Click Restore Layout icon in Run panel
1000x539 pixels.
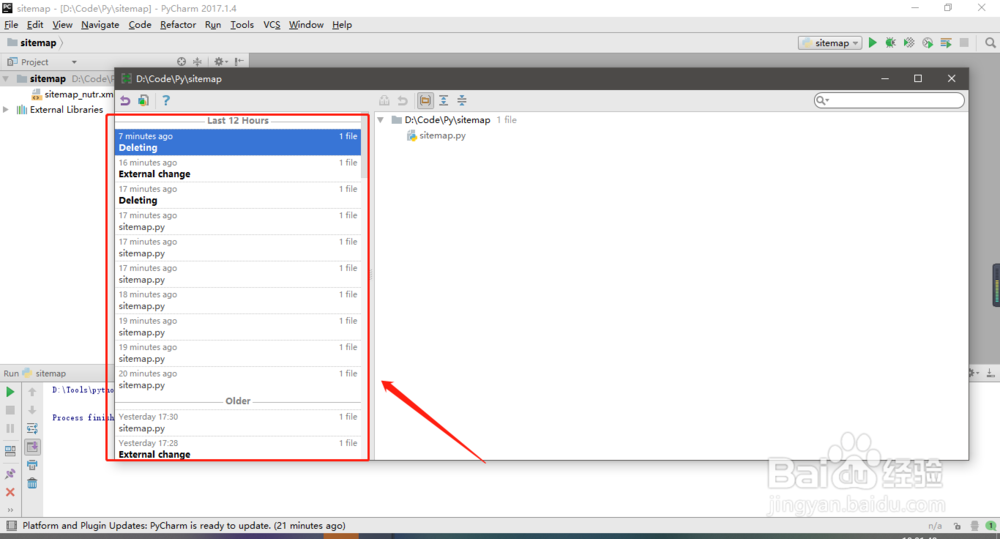tap(10, 450)
